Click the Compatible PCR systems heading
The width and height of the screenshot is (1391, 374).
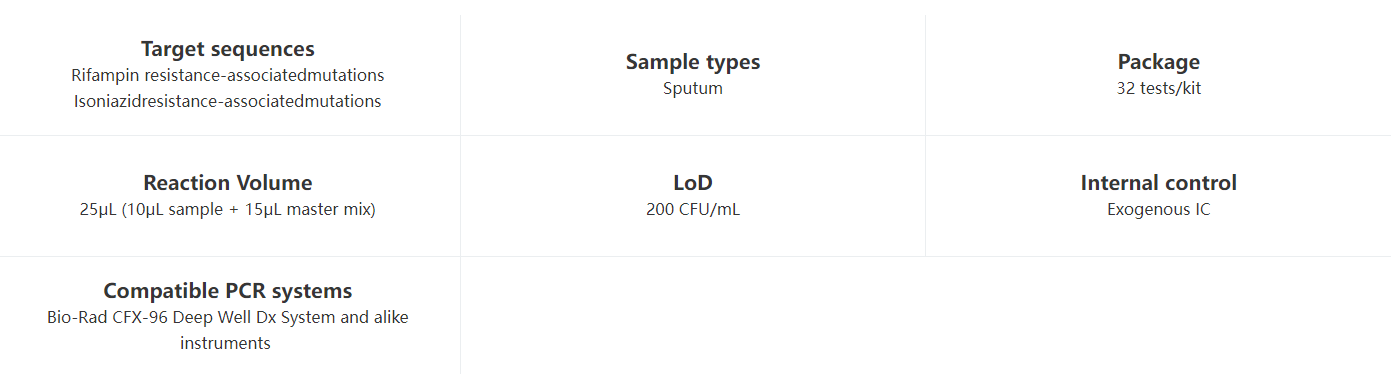pos(228,291)
